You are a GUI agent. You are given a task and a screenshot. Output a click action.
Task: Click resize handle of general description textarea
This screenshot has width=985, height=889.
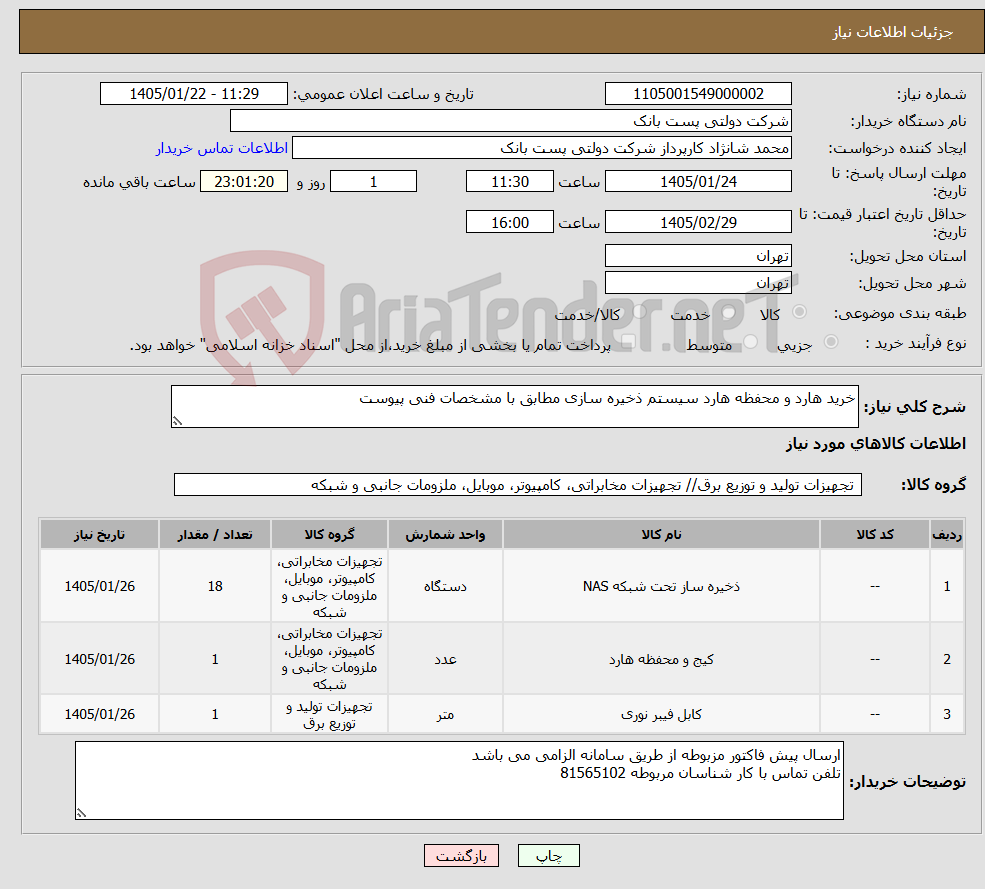(x=177, y=422)
